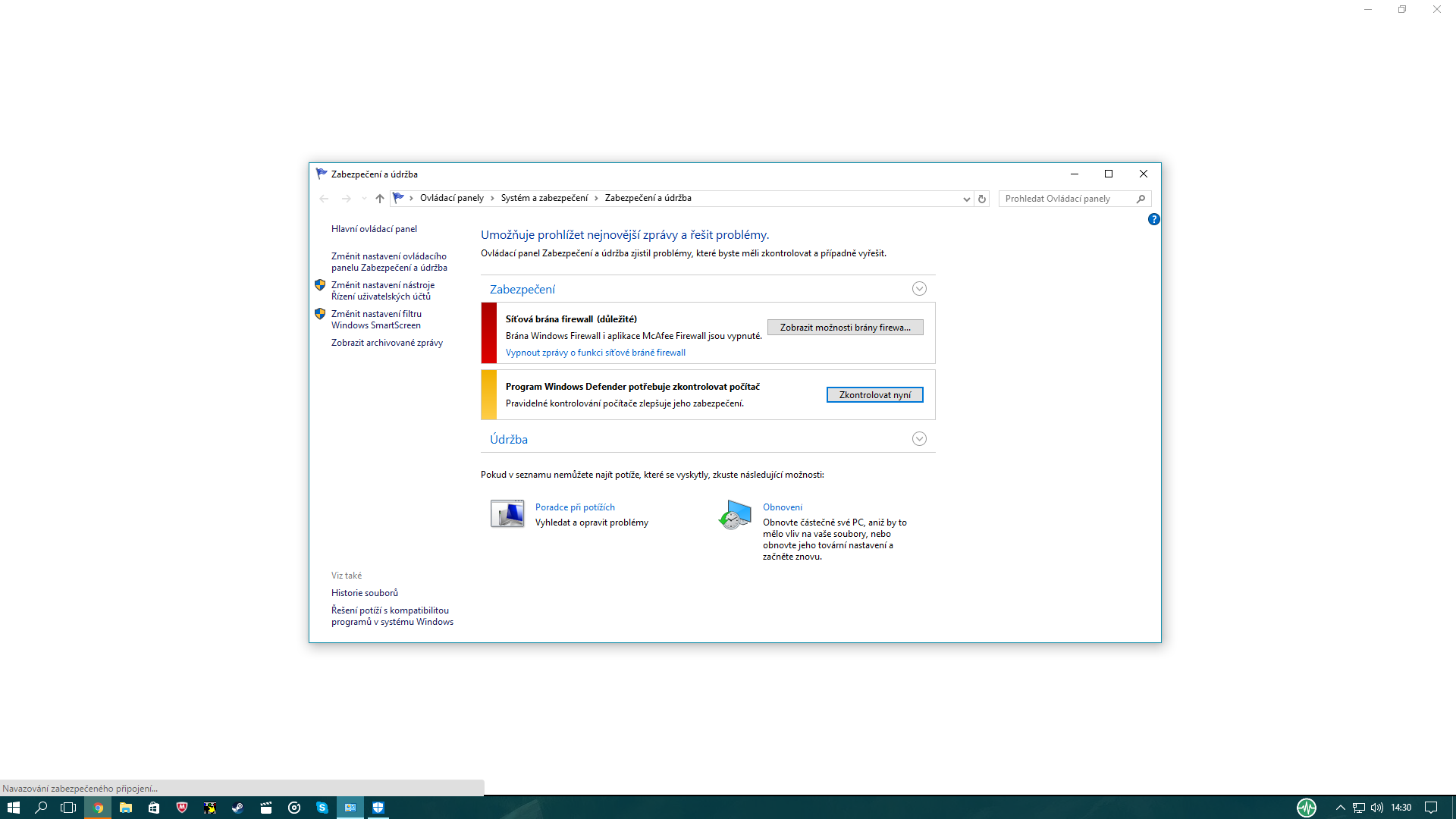Viewport: 1456px width, 819px height.
Task: Click Ovládací panely breadcrumb item
Action: 451,198
